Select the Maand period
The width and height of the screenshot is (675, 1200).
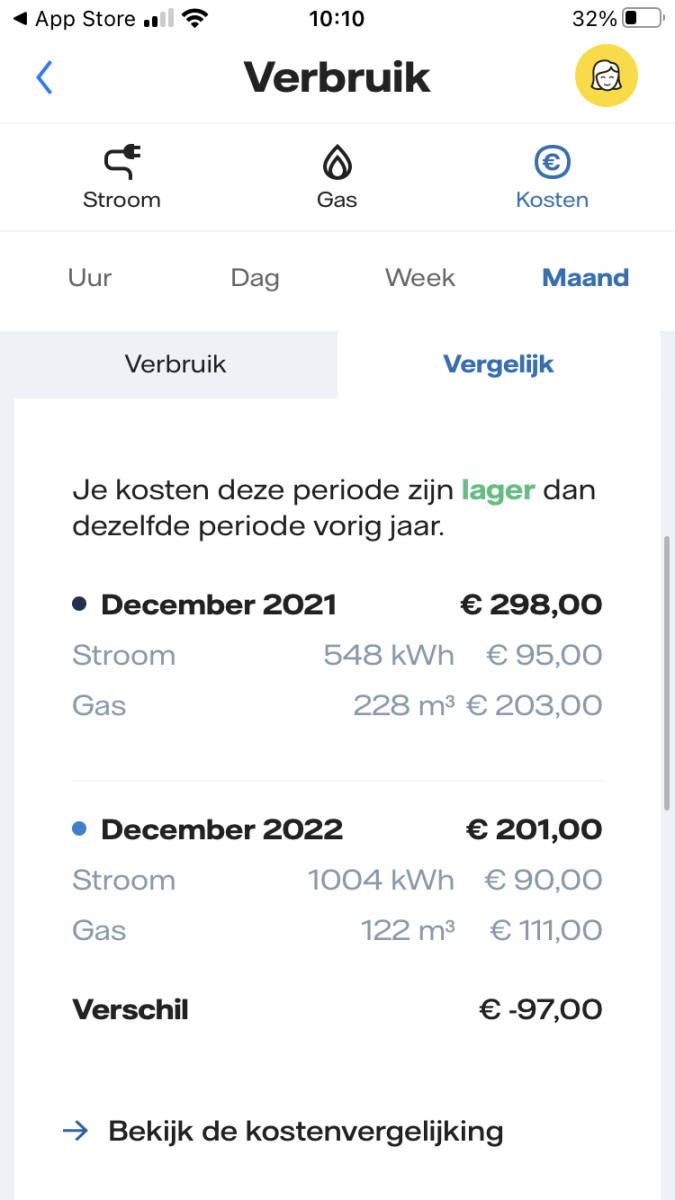[x=585, y=277]
